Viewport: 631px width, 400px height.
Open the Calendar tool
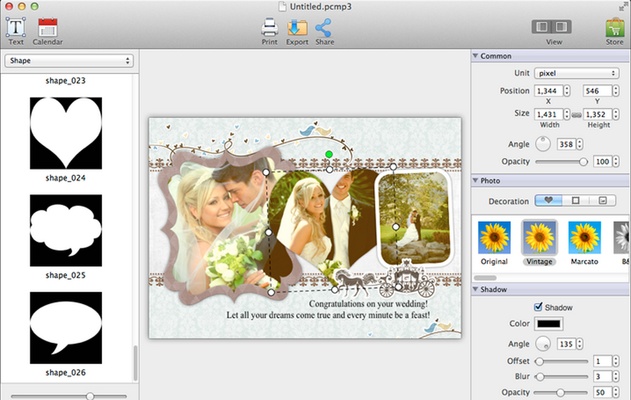pos(47,27)
